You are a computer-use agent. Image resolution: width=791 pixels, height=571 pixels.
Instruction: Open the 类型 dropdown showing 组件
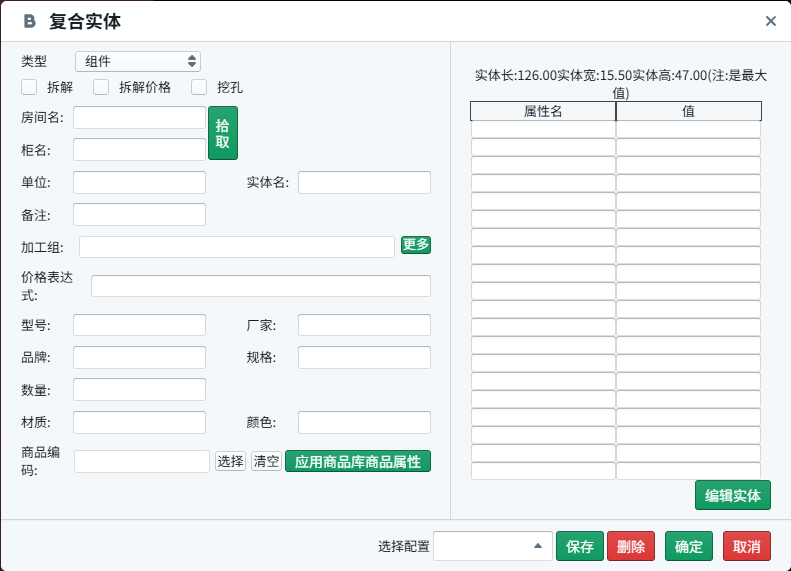click(x=137, y=61)
